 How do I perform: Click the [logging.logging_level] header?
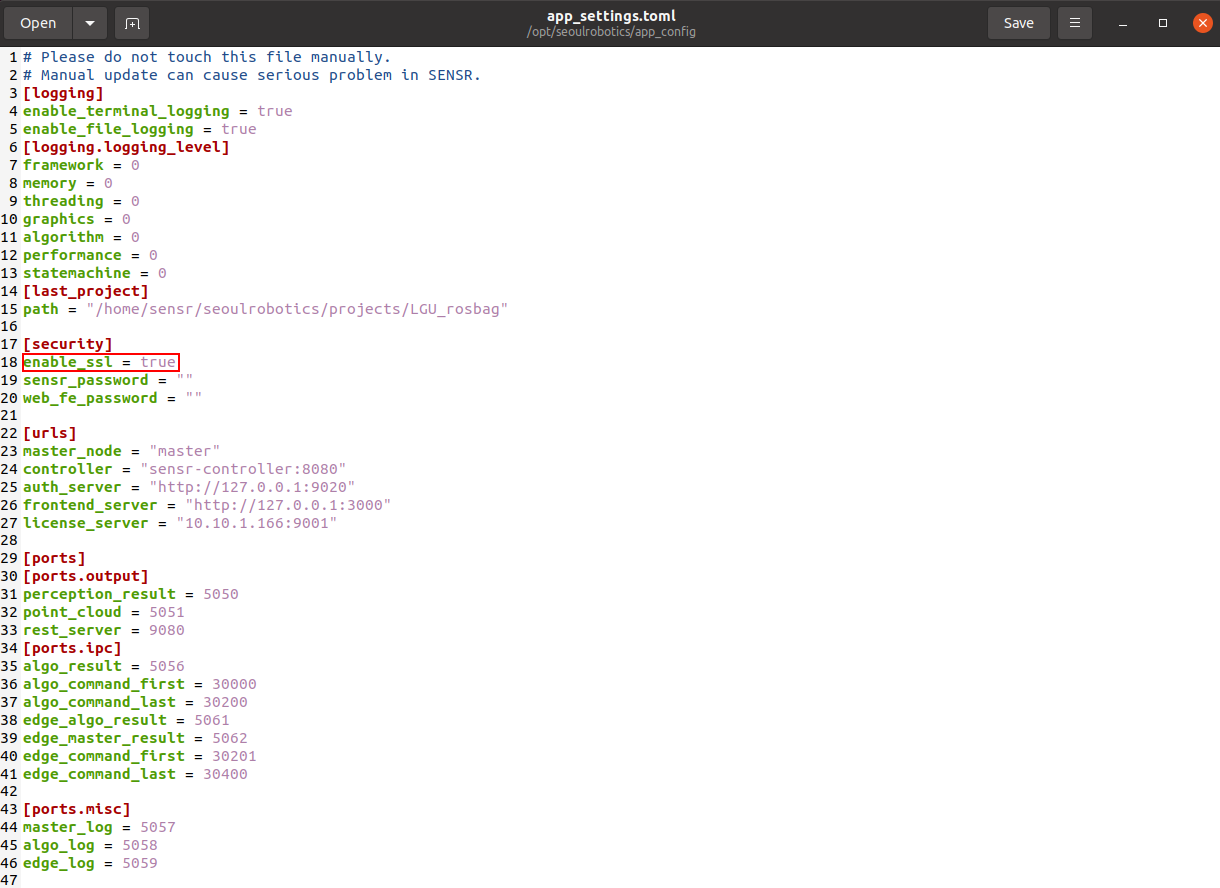pyautogui.click(x=126, y=147)
